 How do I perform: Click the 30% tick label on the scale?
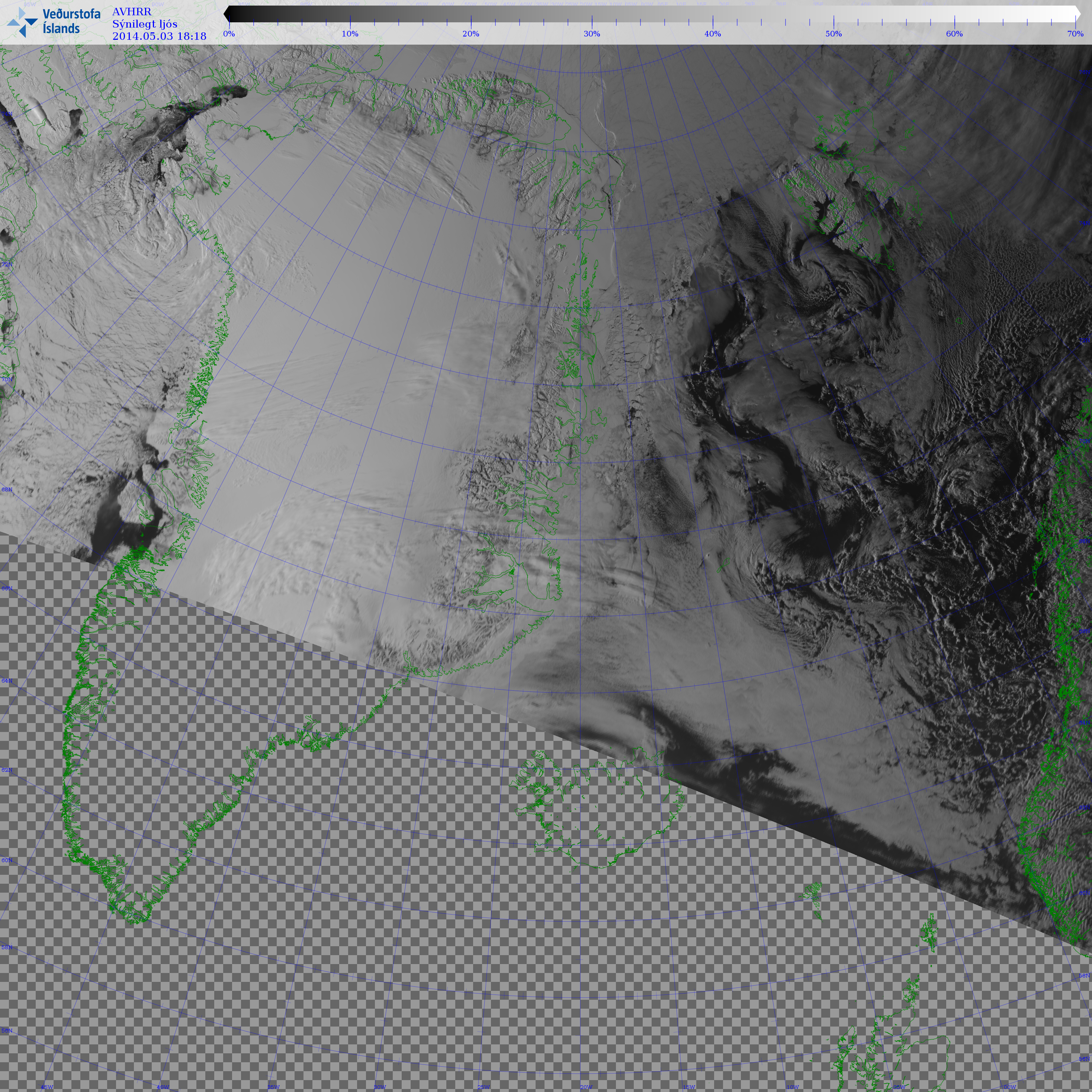point(592,34)
